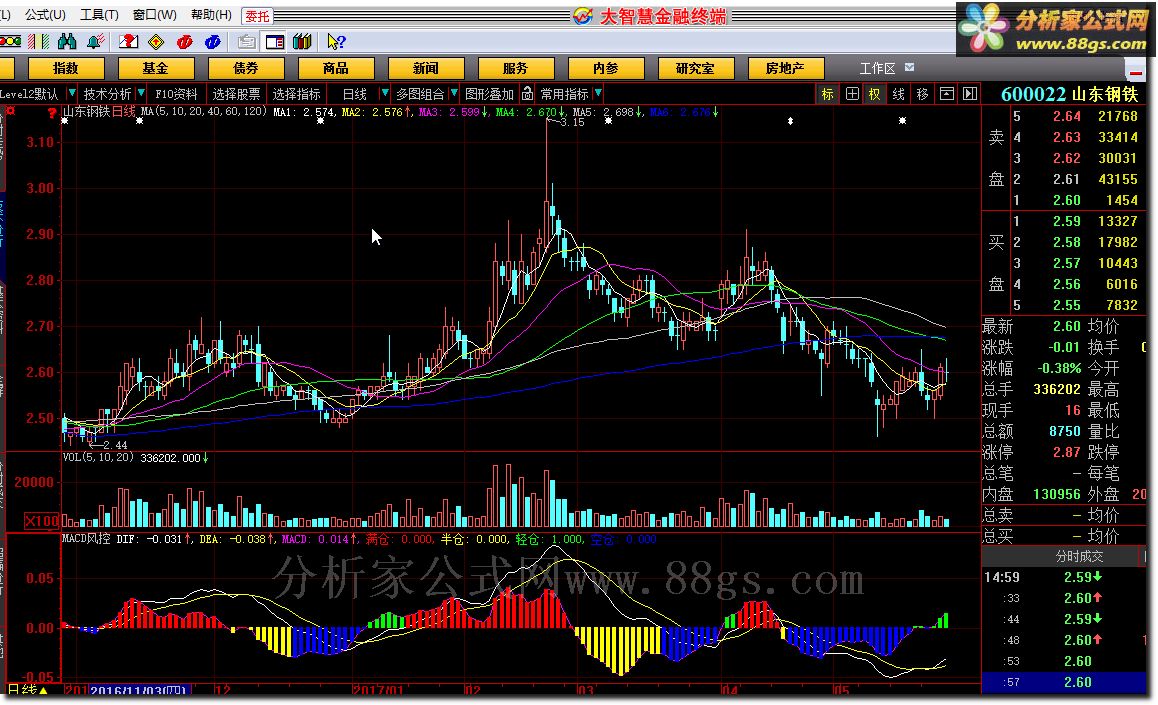This screenshot has height=705, width=1158.
Task: Expand the 日线 period dropdown arrow
Action: click(x=384, y=93)
